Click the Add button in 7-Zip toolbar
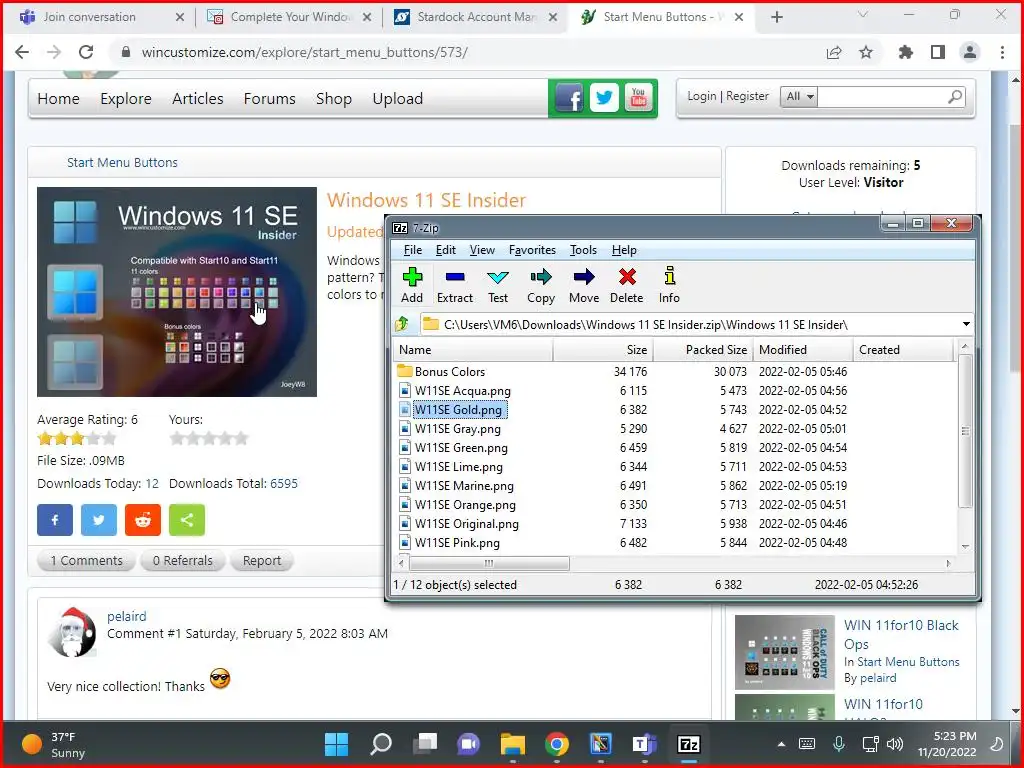This screenshot has height=768, width=1024. [412, 285]
